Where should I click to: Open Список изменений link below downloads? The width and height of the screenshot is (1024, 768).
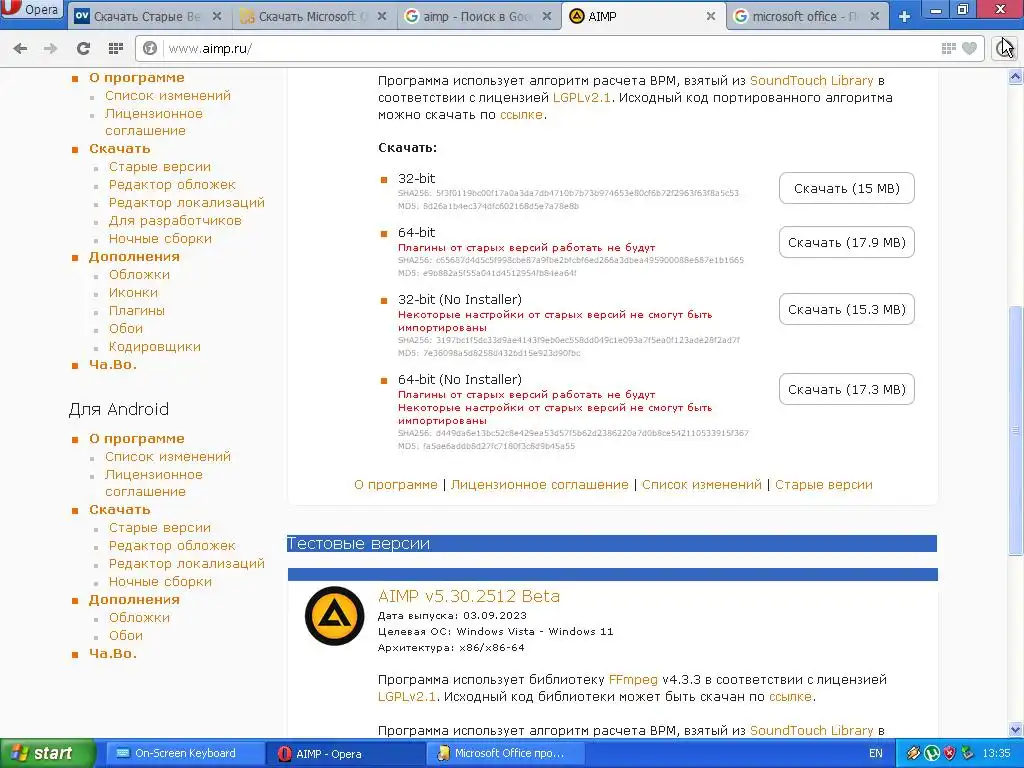coord(701,485)
